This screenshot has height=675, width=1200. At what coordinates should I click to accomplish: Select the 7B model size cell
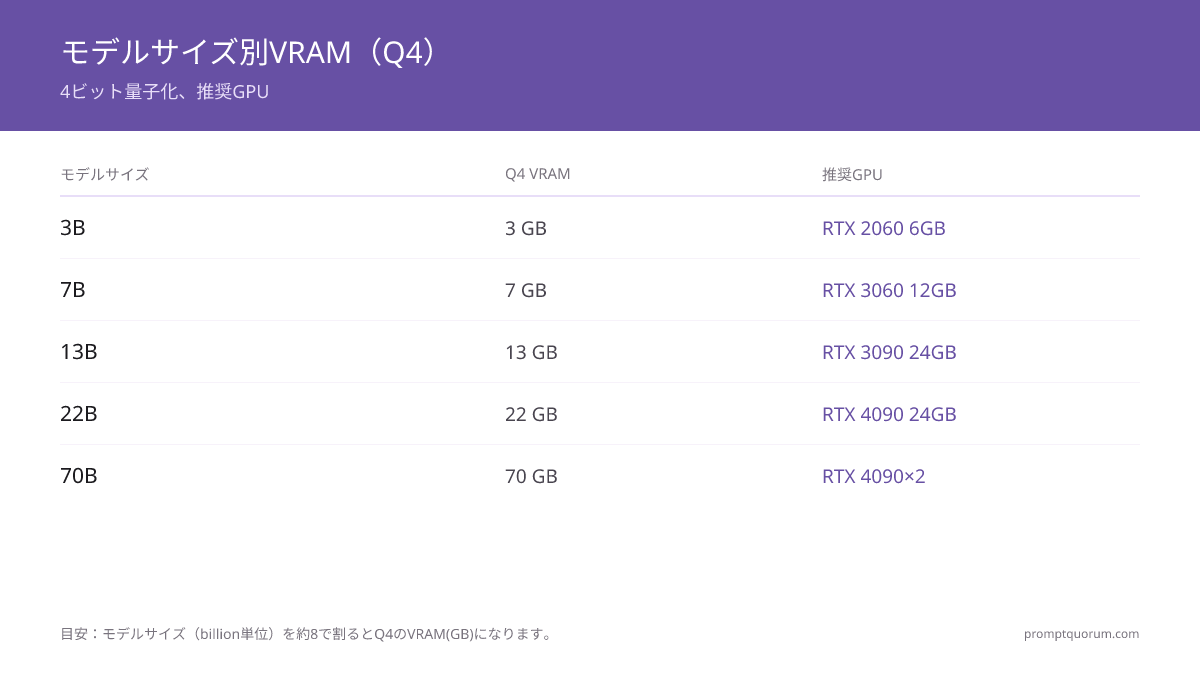pyautogui.click(x=73, y=290)
